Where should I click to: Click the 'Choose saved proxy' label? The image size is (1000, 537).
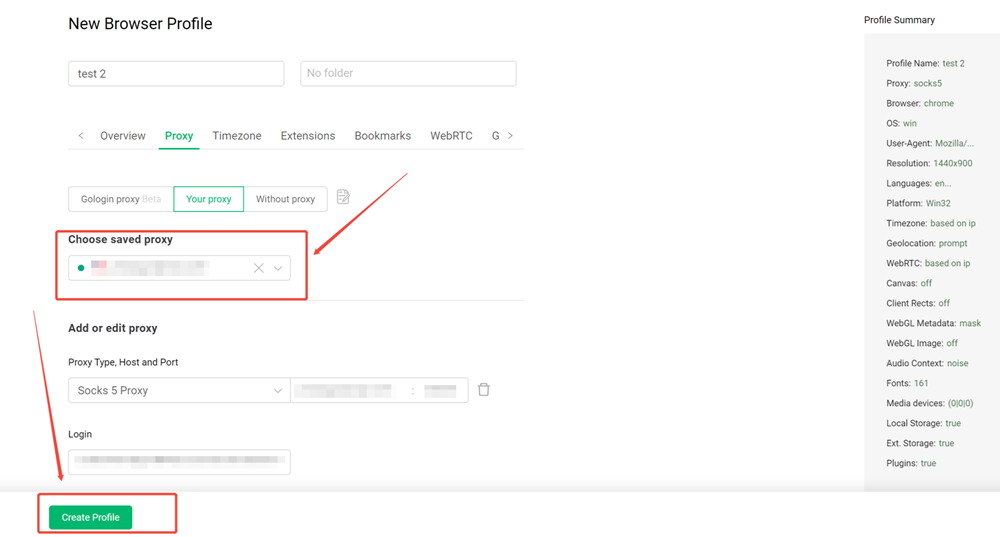point(121,239)
